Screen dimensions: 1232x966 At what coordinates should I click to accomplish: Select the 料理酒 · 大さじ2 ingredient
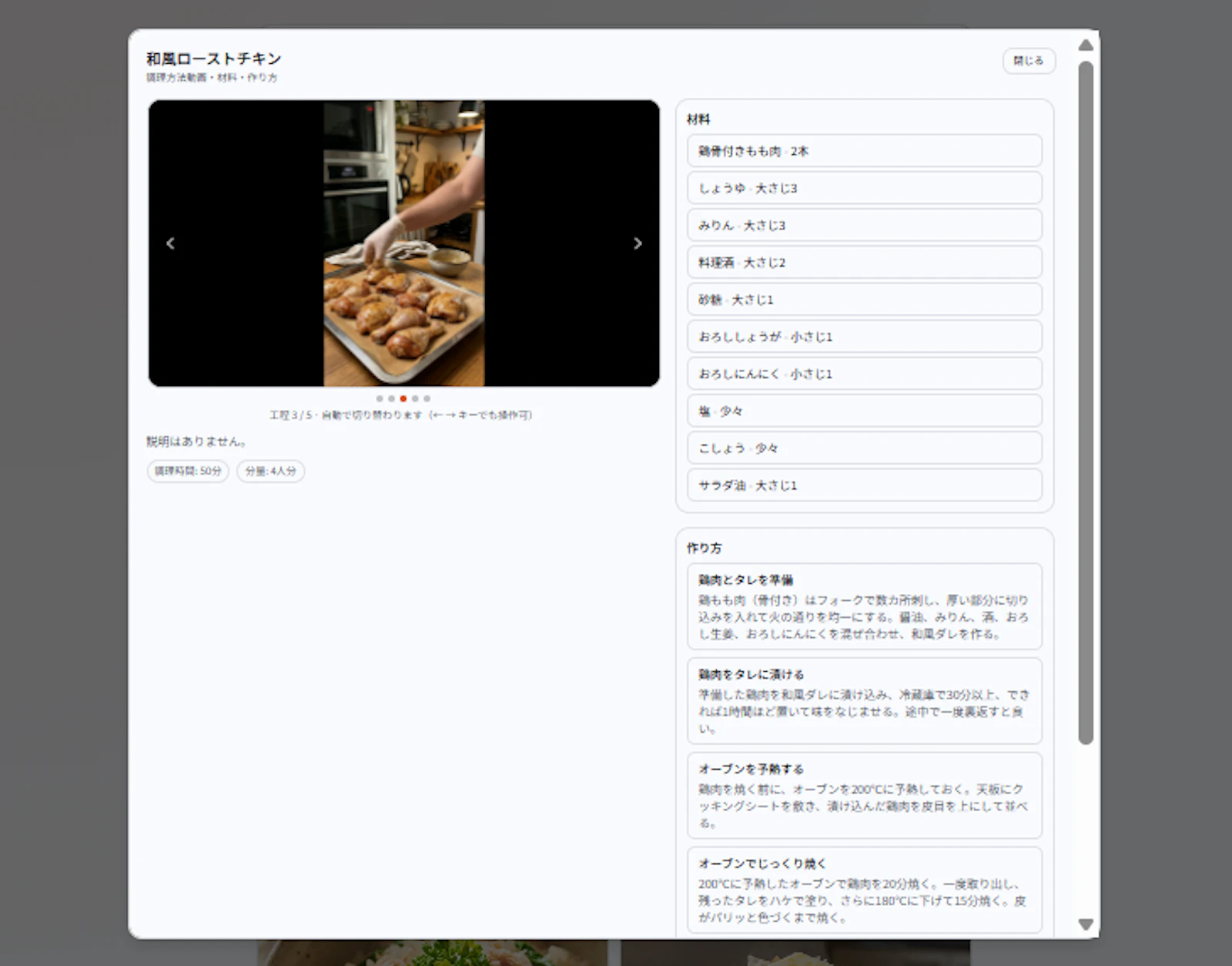tap(865, 262)
